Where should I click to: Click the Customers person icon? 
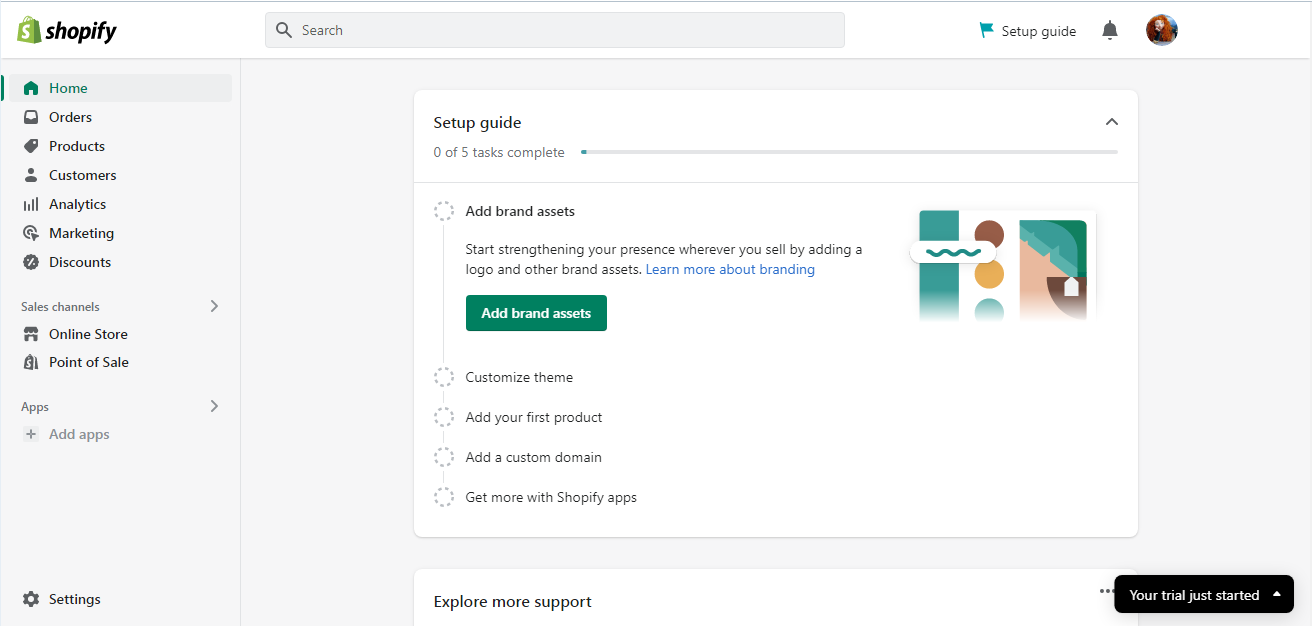(x=31, y=175)
